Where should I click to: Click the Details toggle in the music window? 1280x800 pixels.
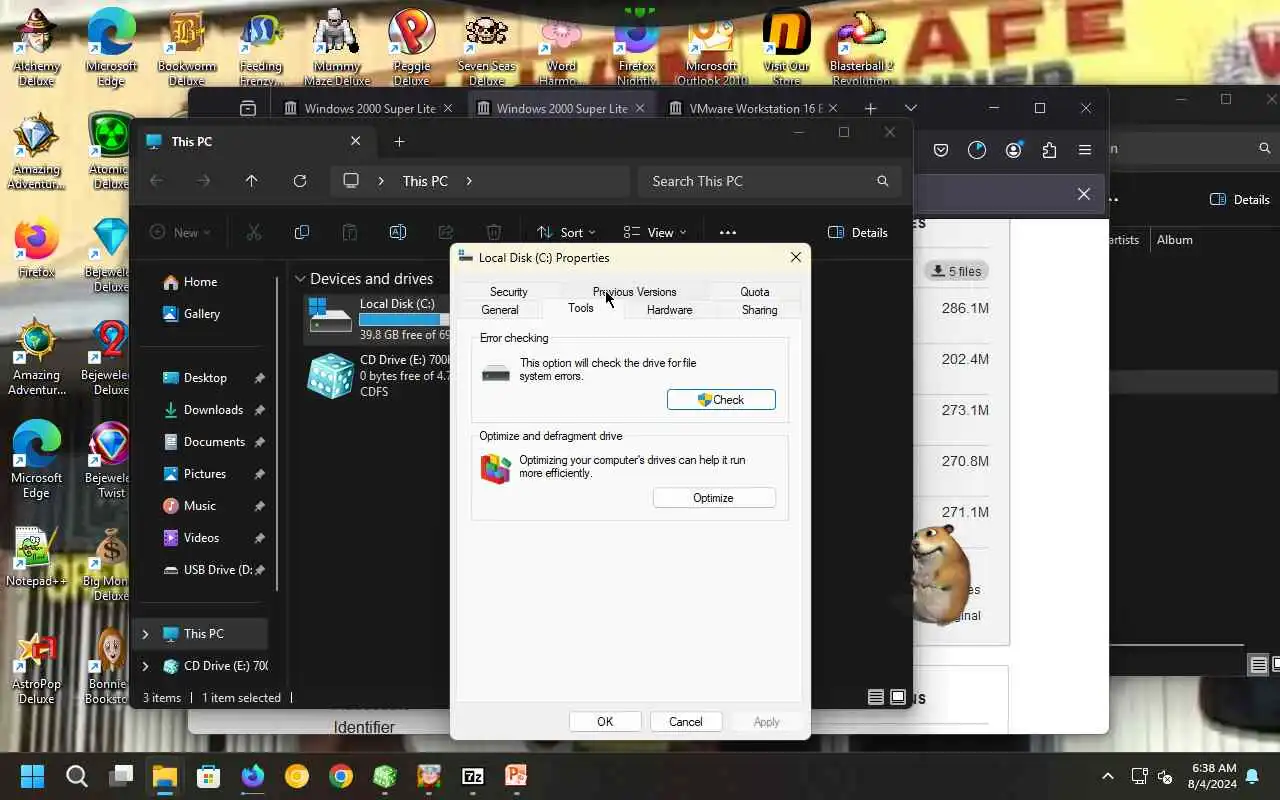pos(1240,199)
